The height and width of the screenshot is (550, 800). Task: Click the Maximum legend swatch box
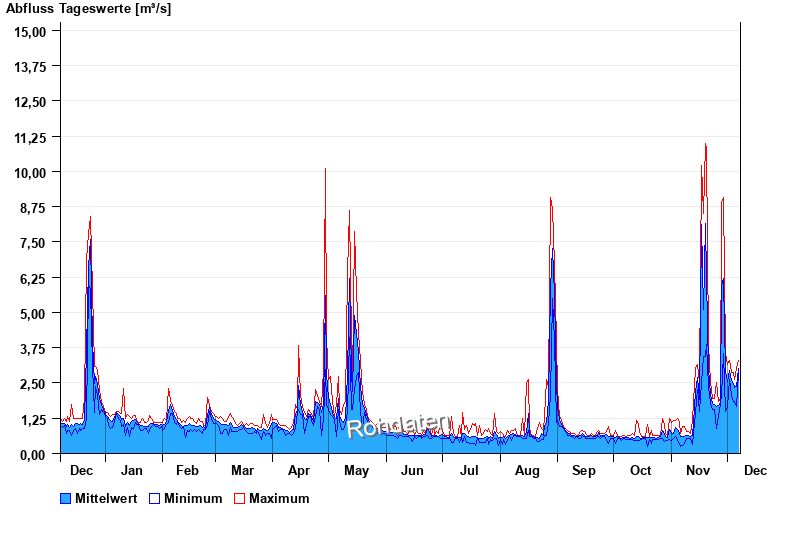239,498
